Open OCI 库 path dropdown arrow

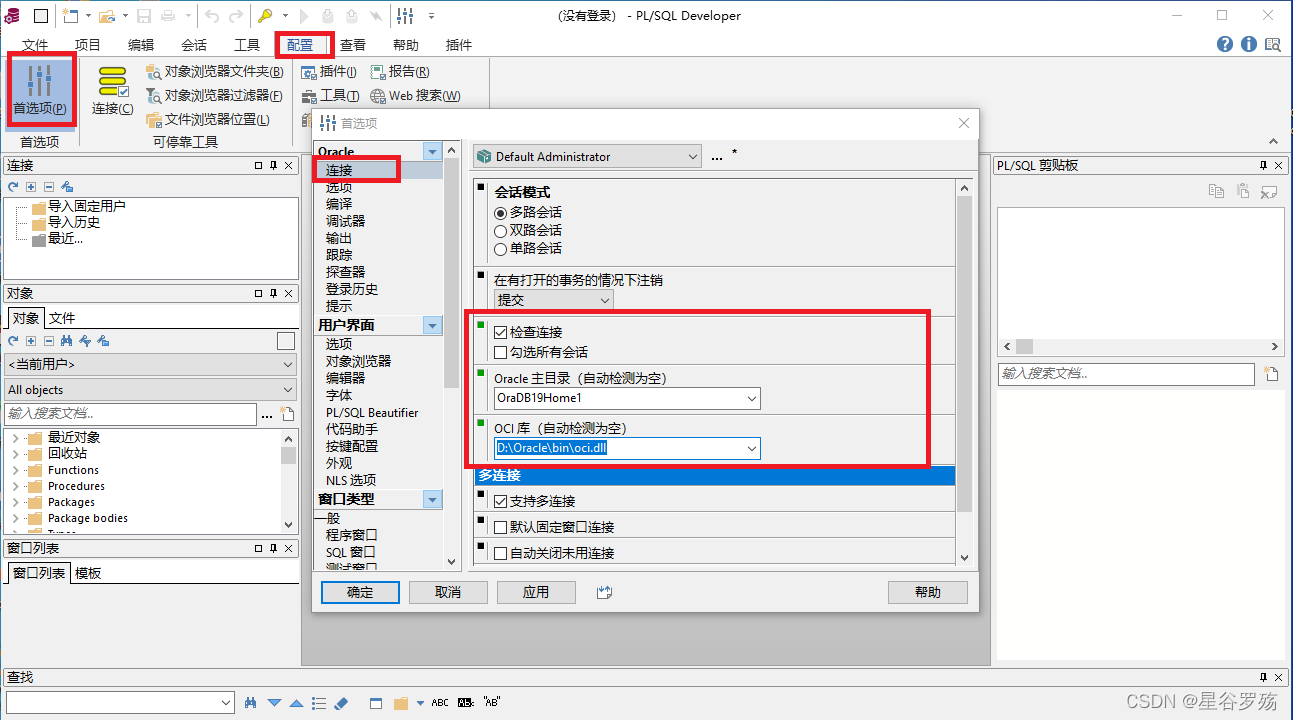[751, 449]
